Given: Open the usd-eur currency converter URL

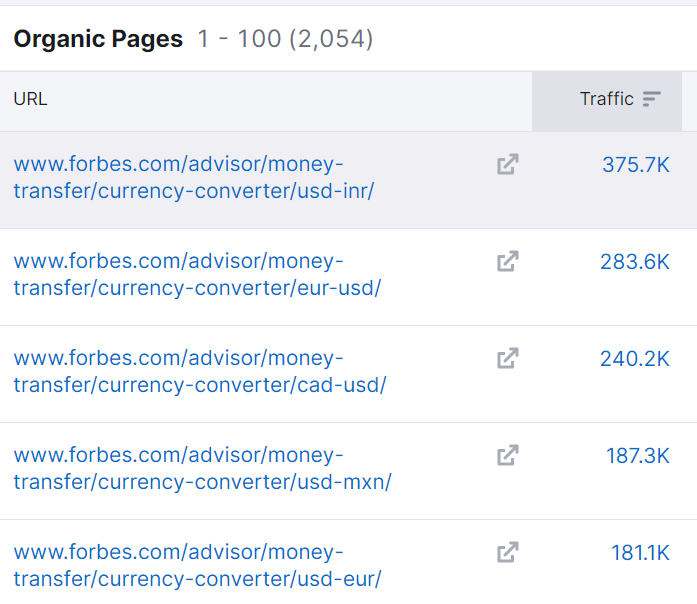Looking at the screenshot, I should point(197,565).
